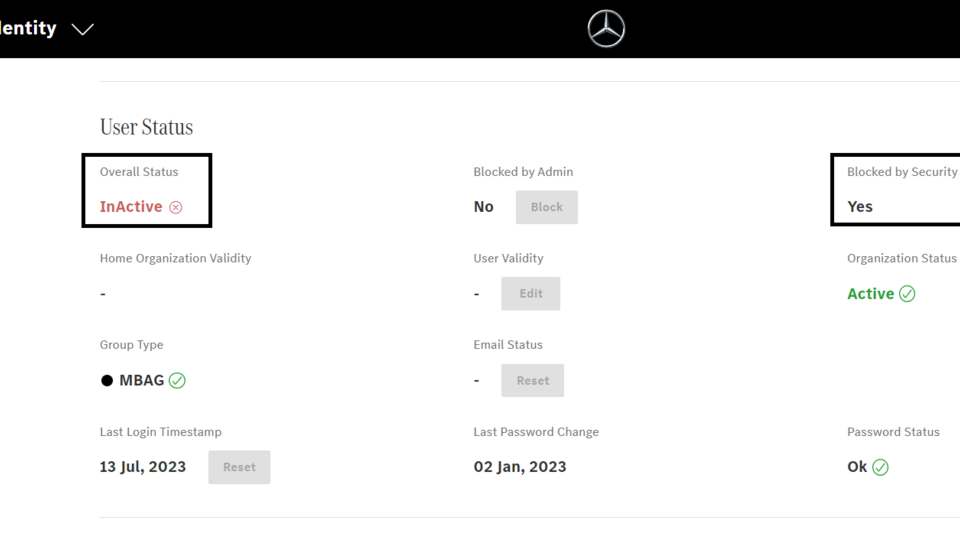Click the 02 Jan, 2023 password change date

pyautogui.click(x=520, y=467)
